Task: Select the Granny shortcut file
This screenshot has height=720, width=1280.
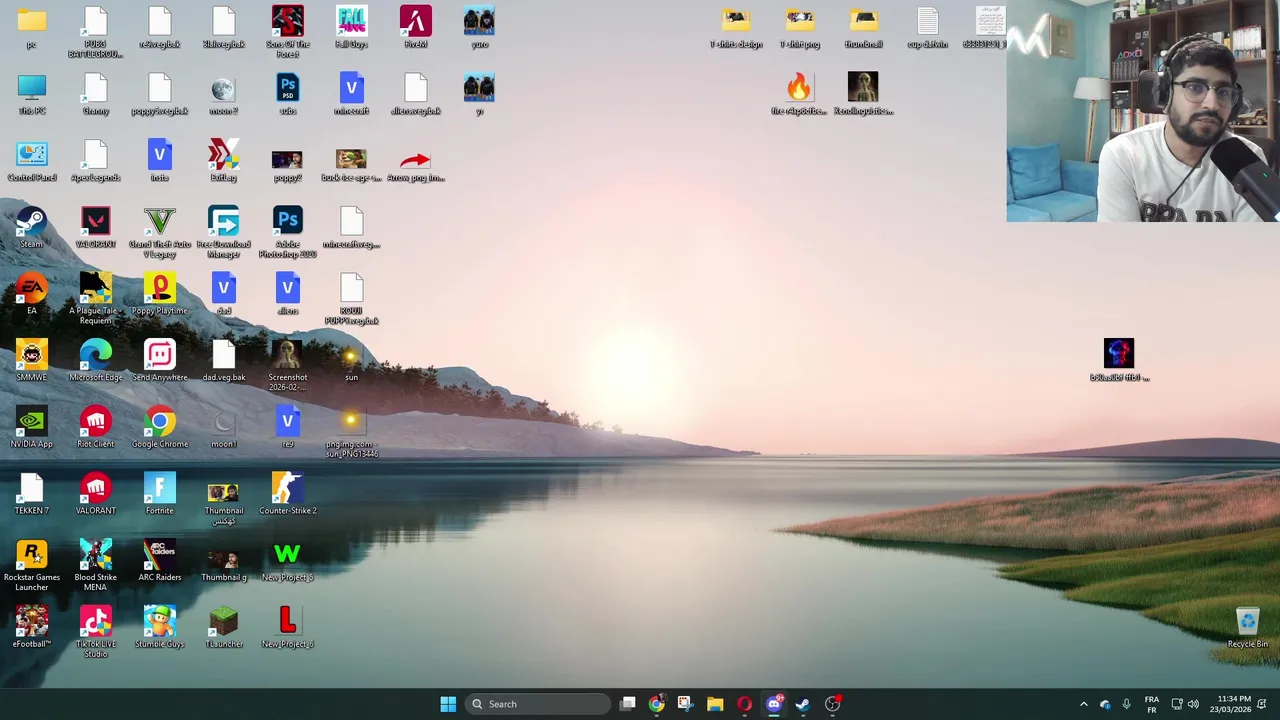Action: (x=96, y=95)
